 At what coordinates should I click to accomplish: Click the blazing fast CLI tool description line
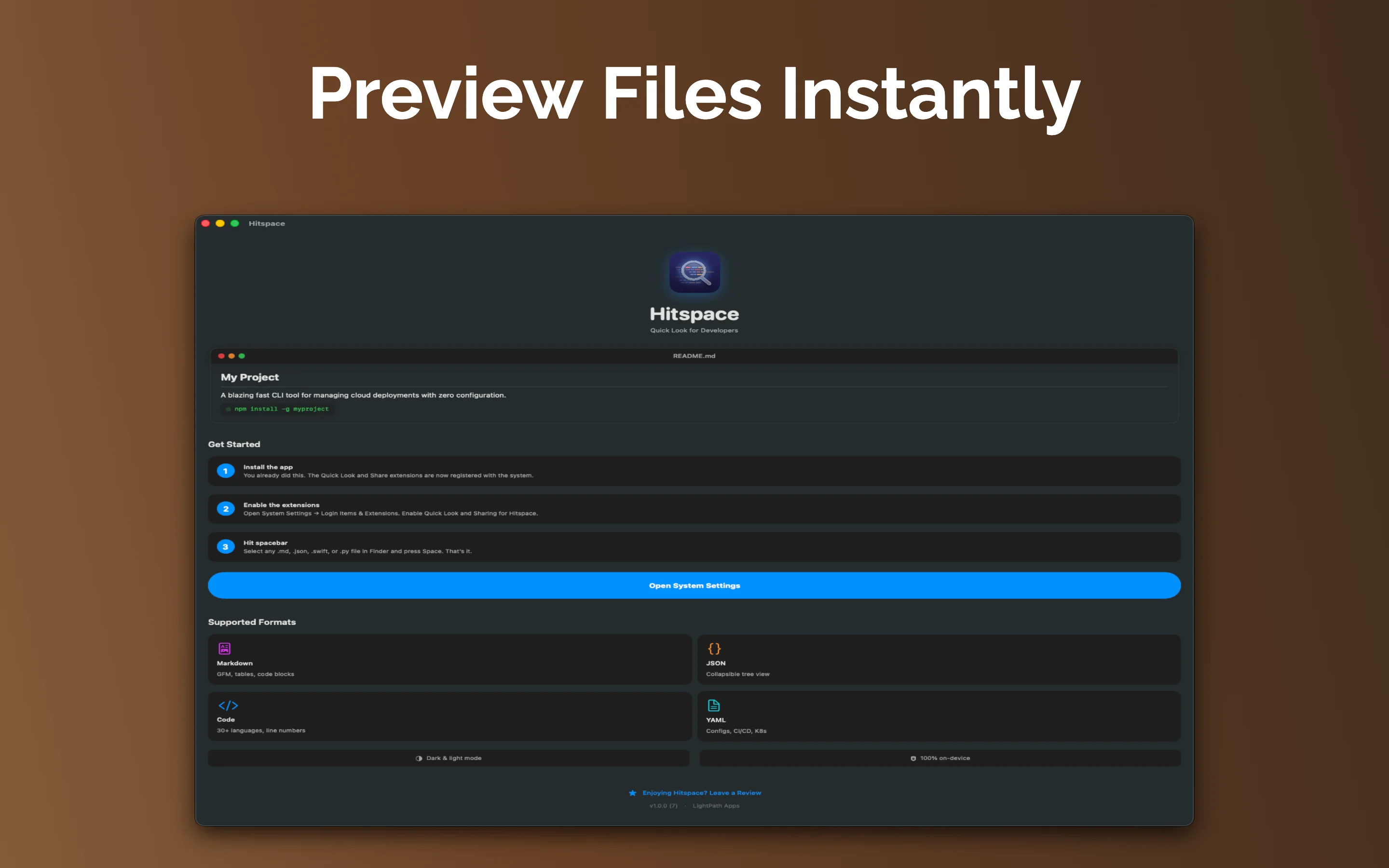[x=363, y=395]
